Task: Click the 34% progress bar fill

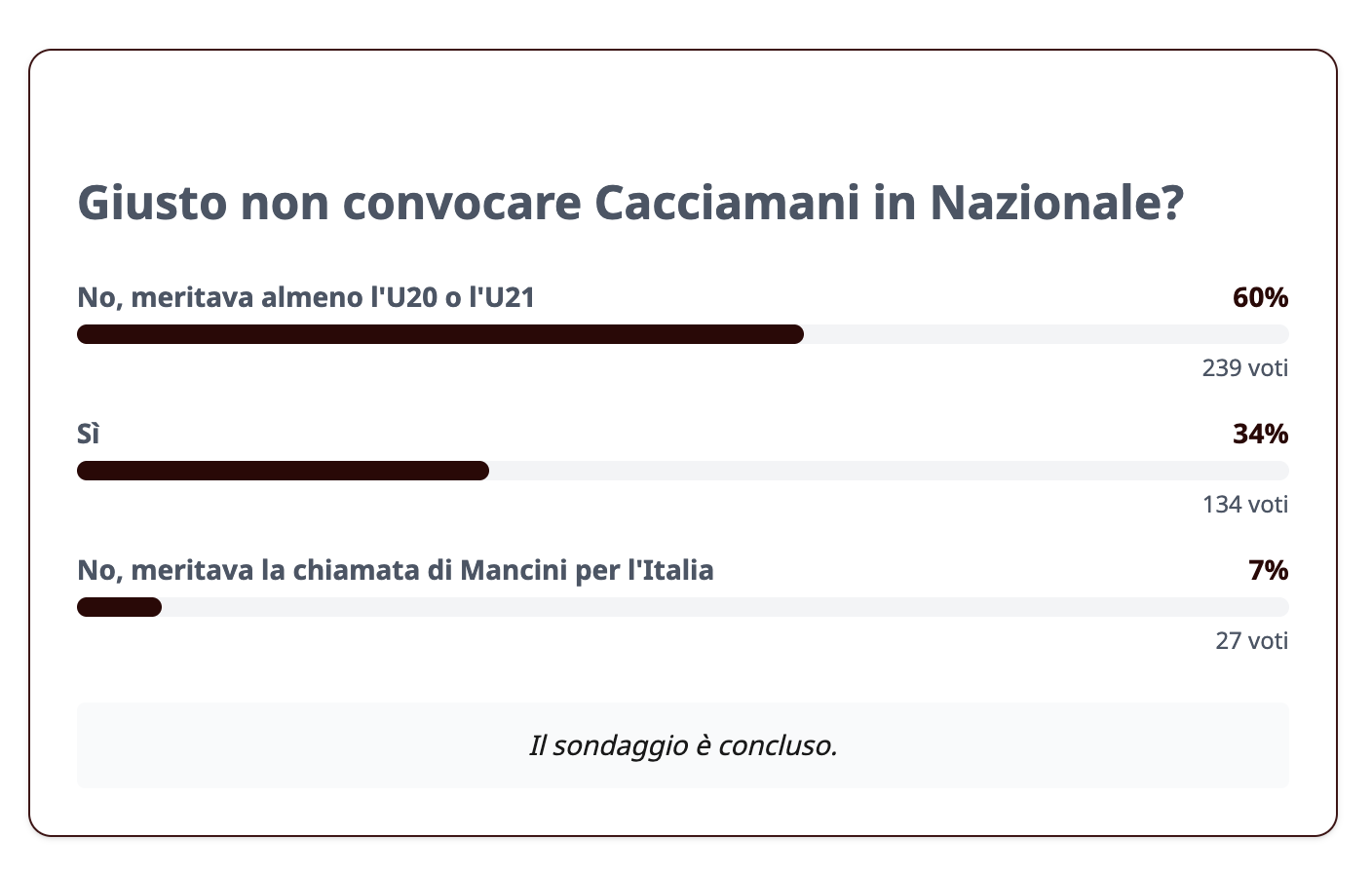Action: (x=283, y=471)
